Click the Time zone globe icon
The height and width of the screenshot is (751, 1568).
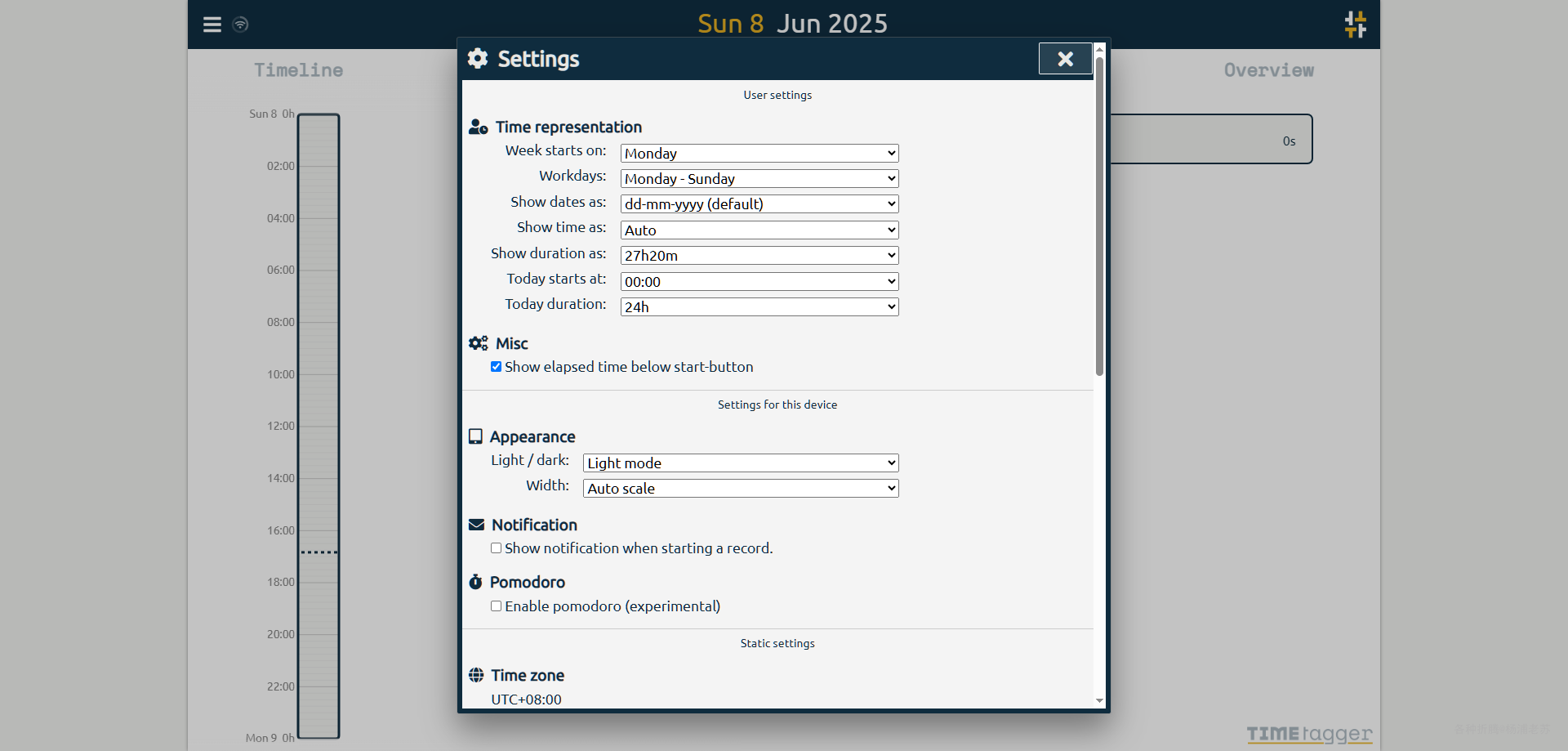(476, 676)
